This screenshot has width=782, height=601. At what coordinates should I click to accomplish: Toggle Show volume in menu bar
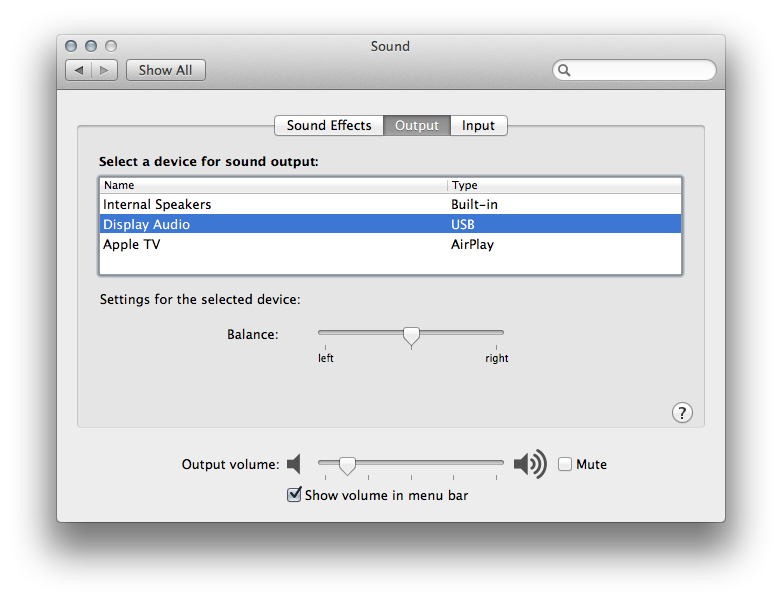pyautogui.click(x=294, y=494)
